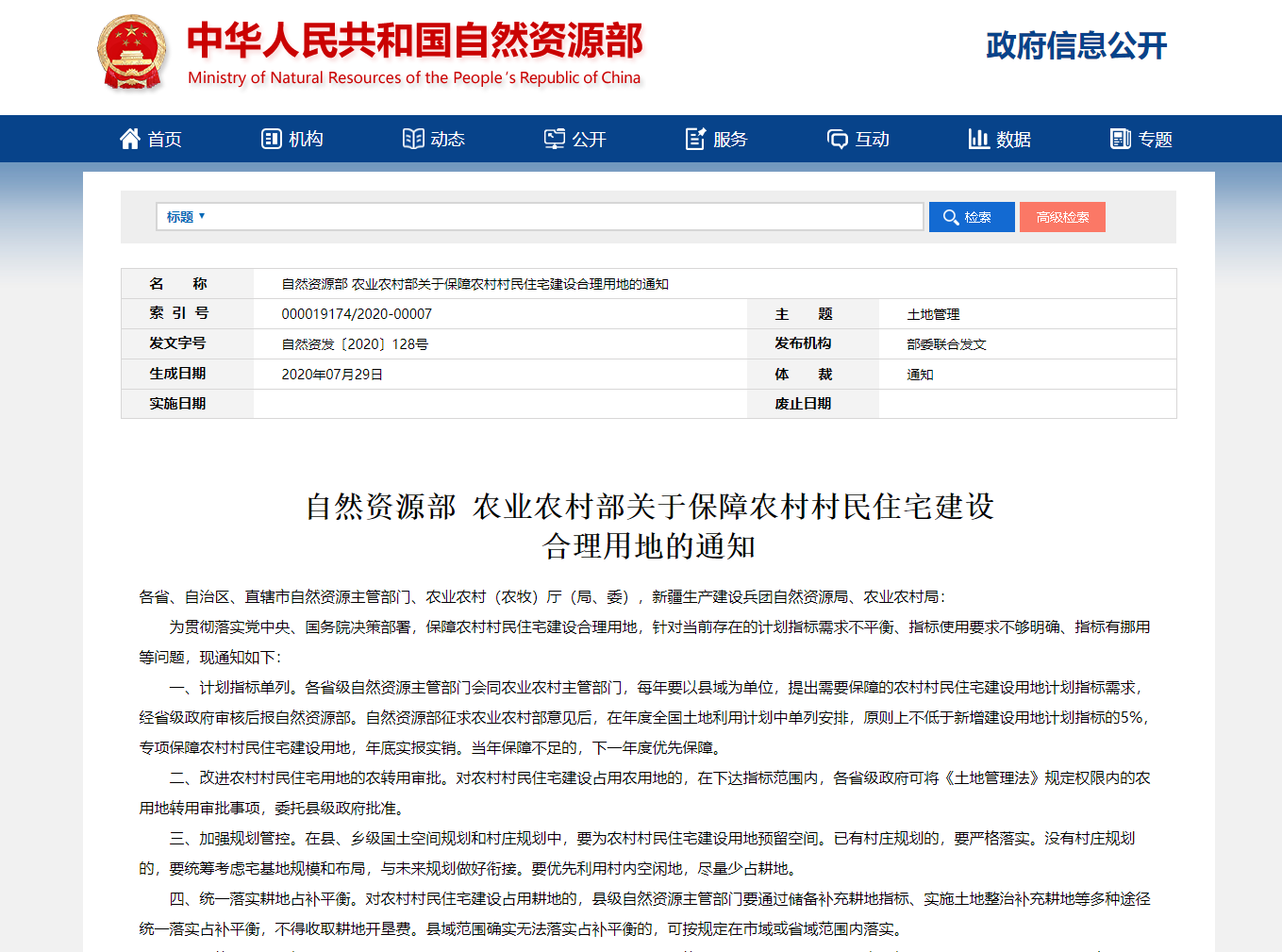Click the 生成日期 label cell
Screen dimensions: 1282x952
[187, 374]
